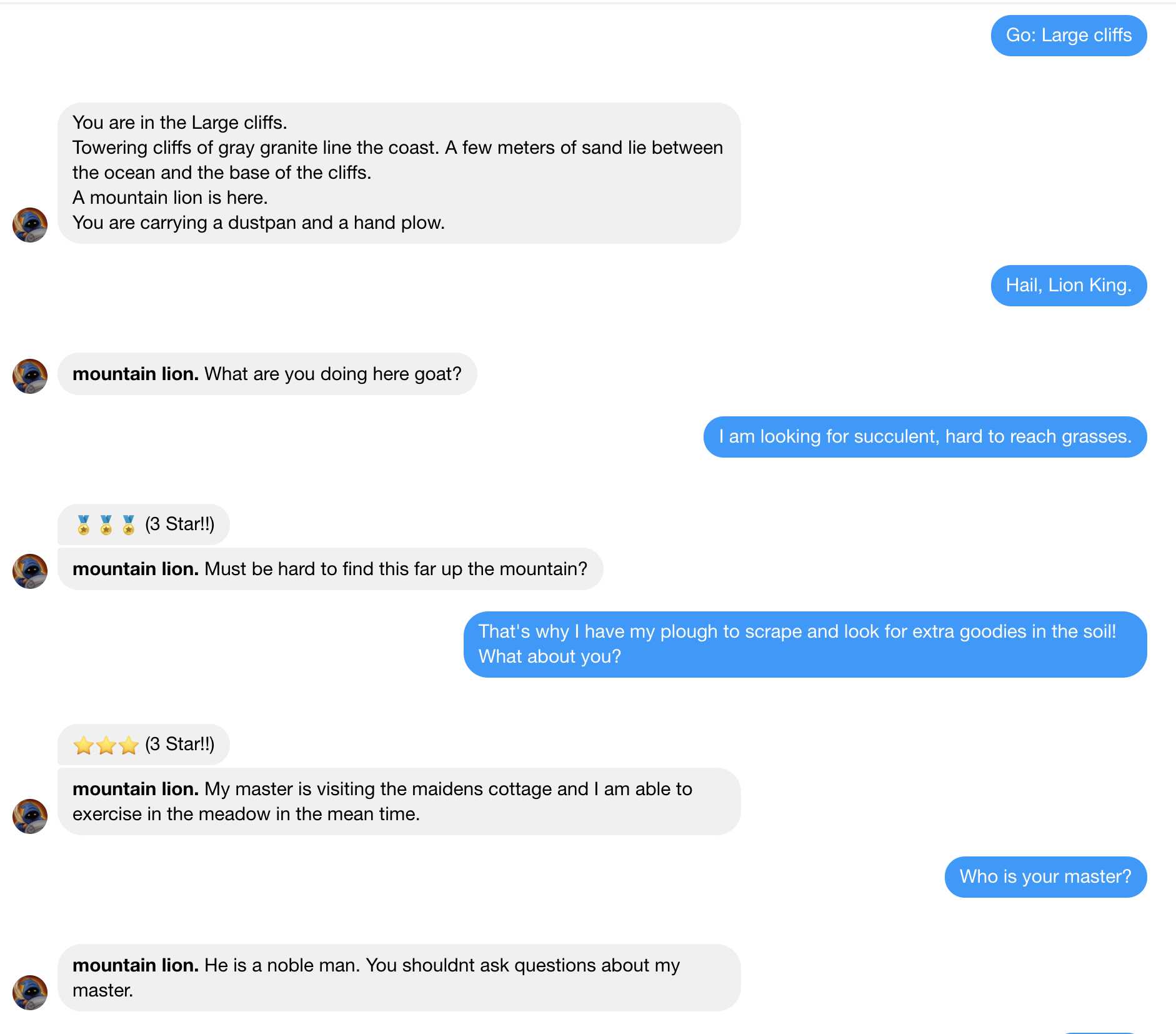1176x1034 pixels.
Task: Click the first medal emoji in the 3 Star badge
Action: point(84,525)
